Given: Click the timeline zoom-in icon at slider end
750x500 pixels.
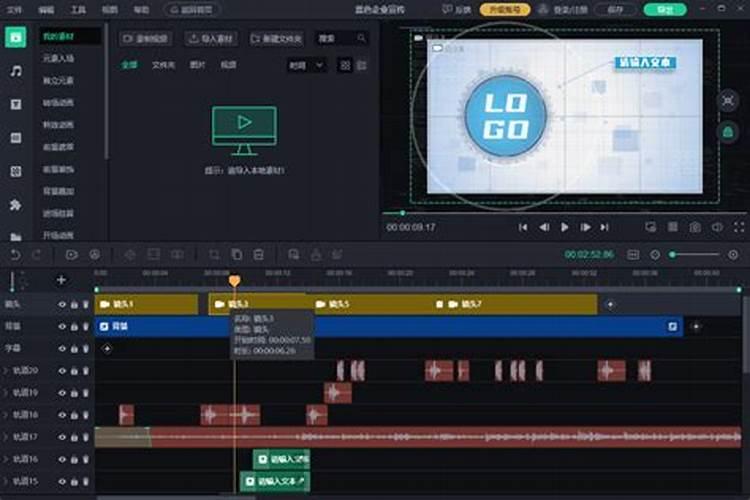Looking at the screenshot, I should click(733, 255).
